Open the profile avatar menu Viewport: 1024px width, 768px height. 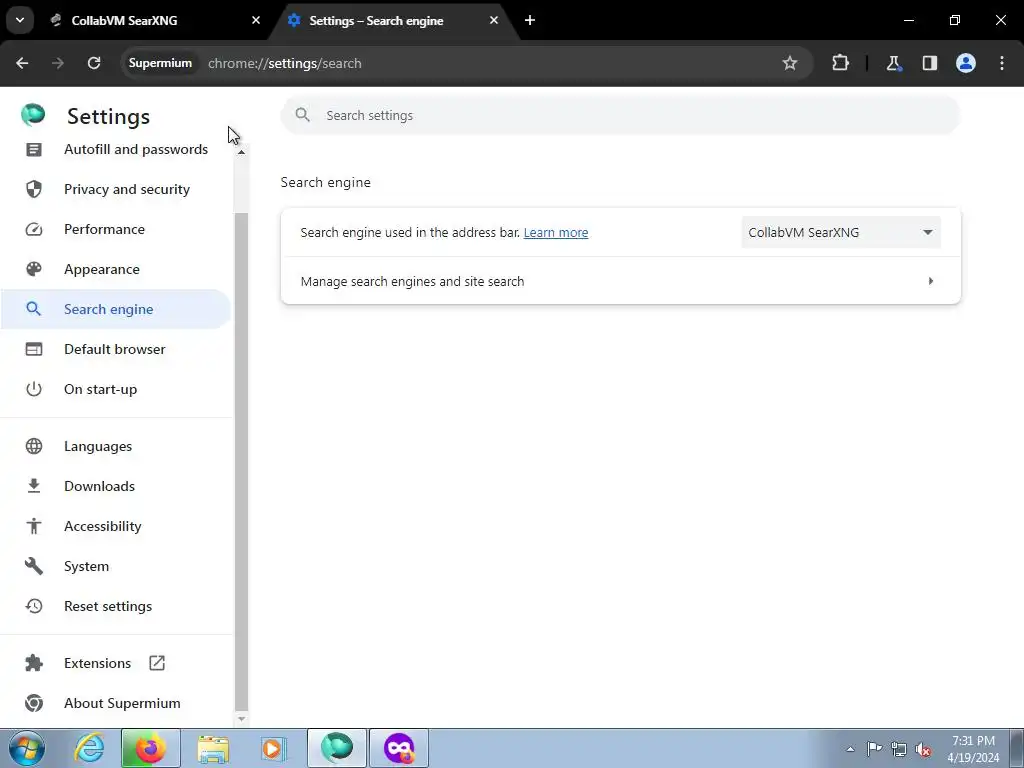[x=966, y=63]
